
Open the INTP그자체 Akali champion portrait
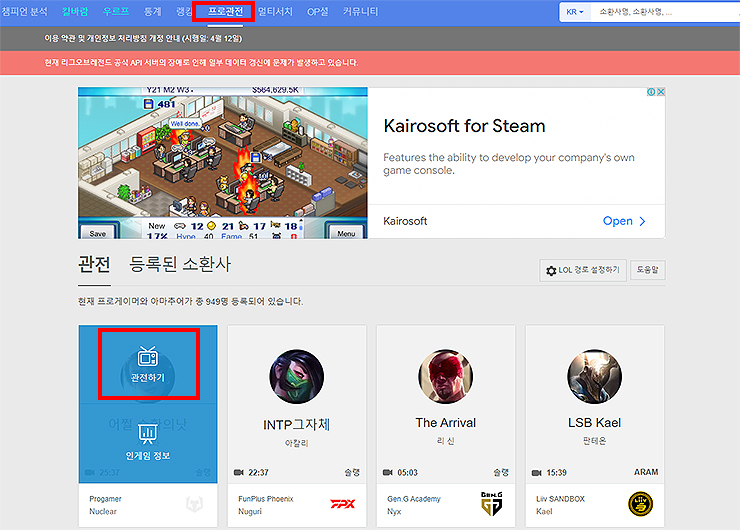click(x=296, y=376)
